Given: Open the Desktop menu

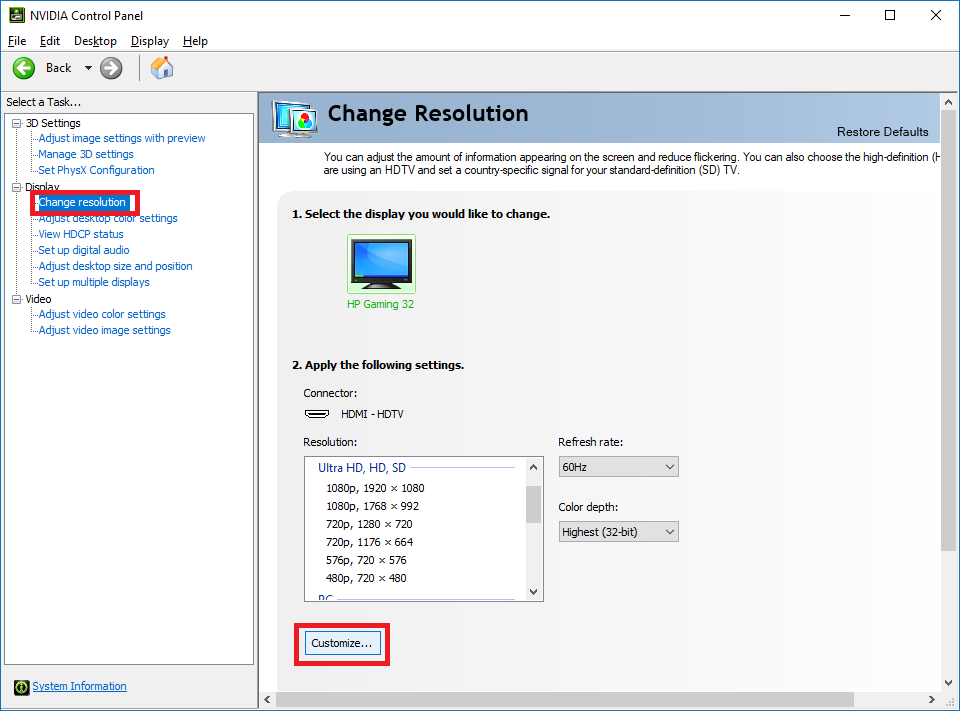Looking at the screenshot, I should pos(95,41).
